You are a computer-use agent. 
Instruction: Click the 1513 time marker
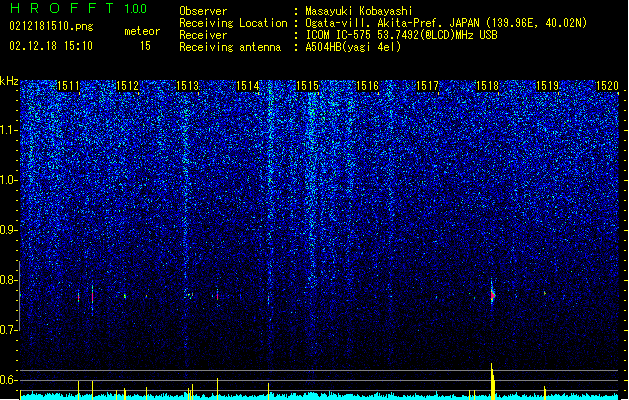(x=188, y=86)
